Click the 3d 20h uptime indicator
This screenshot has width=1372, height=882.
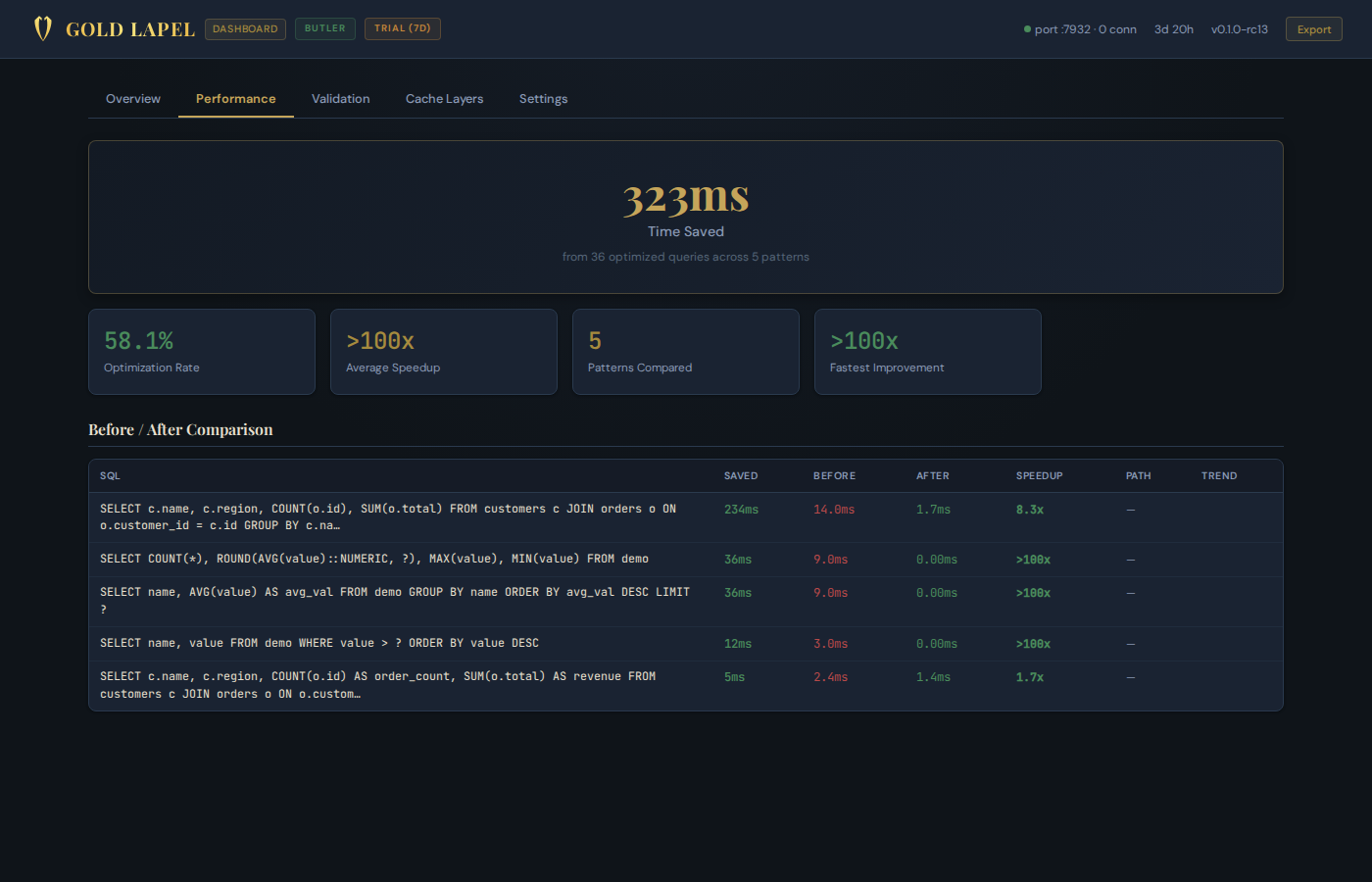click(1173, 28)
